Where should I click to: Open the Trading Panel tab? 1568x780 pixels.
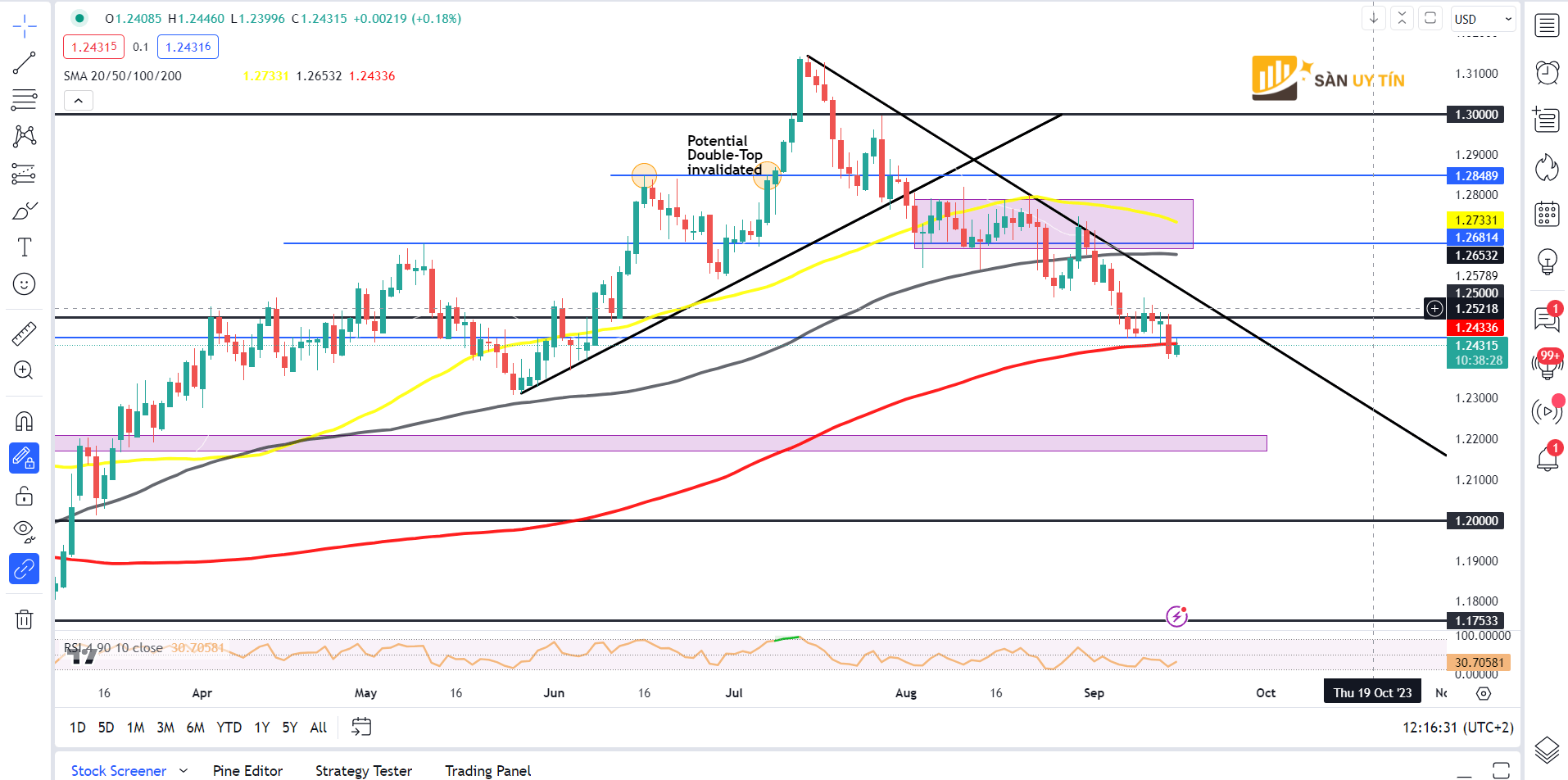click(487, 771)
